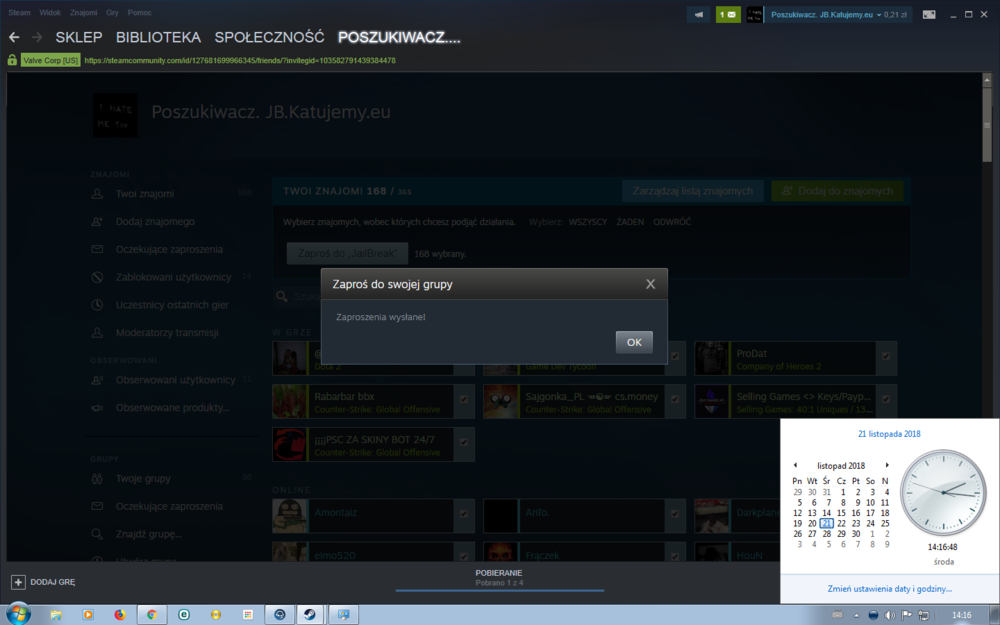
Task: Click the large profile avatar next to the username
Action: click(115, 115)
